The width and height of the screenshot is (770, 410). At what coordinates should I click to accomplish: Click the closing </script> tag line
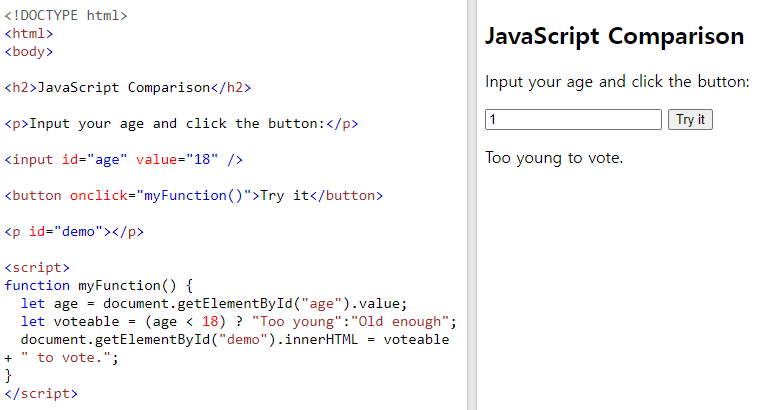click(41, 394)
